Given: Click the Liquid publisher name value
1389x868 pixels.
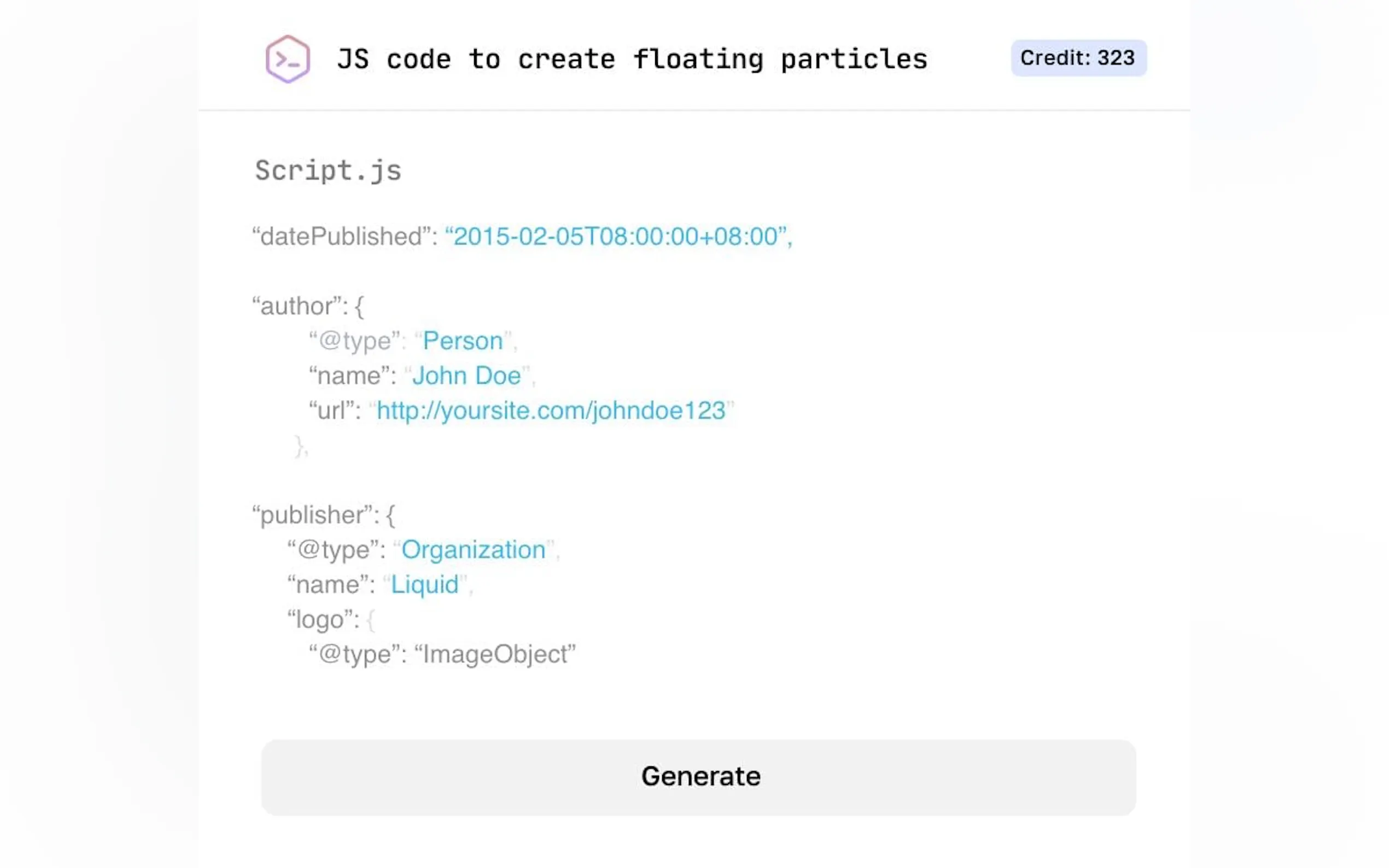Looking at the screenshot, I should pyautogui.click(x=424, y=585).
